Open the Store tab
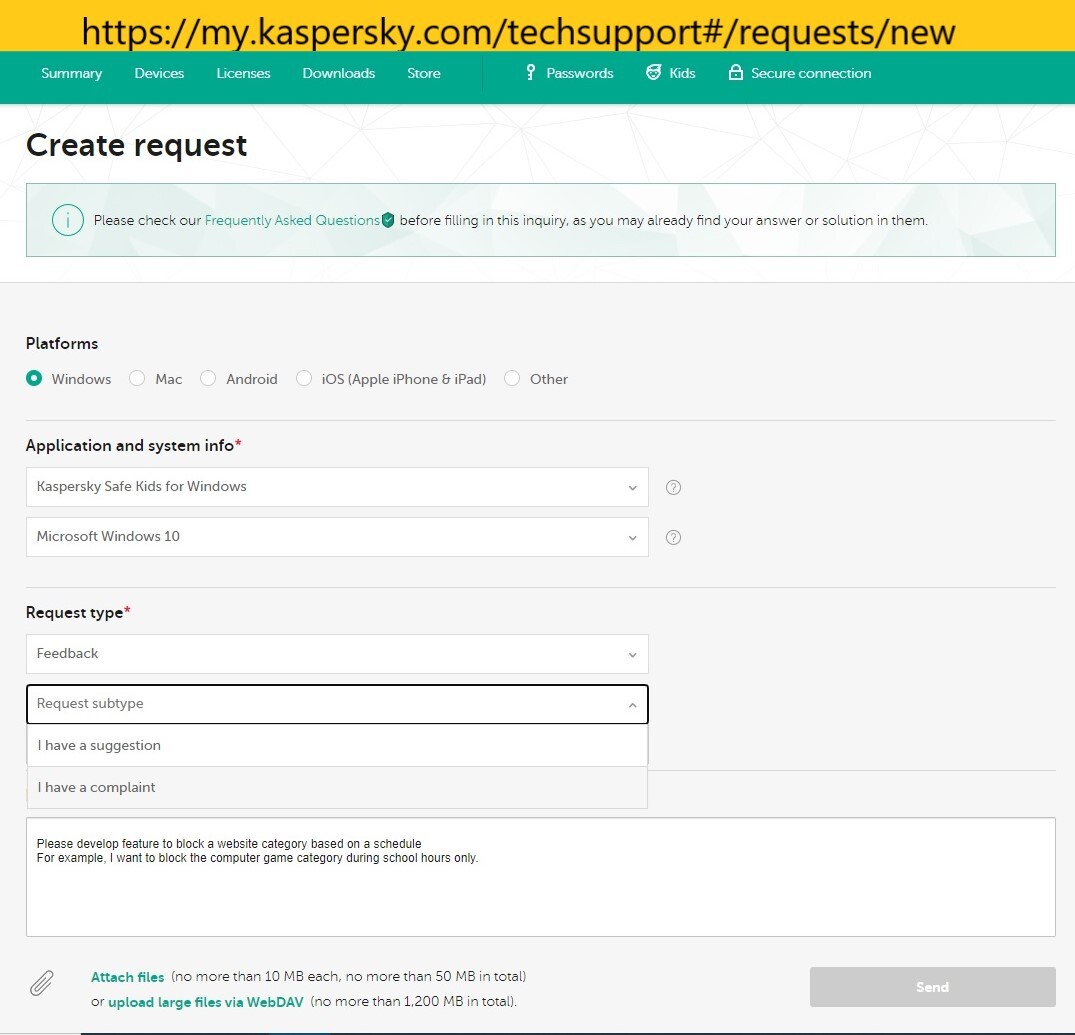The height and width of the screenshot is (1035, 1075). point(424,73)
